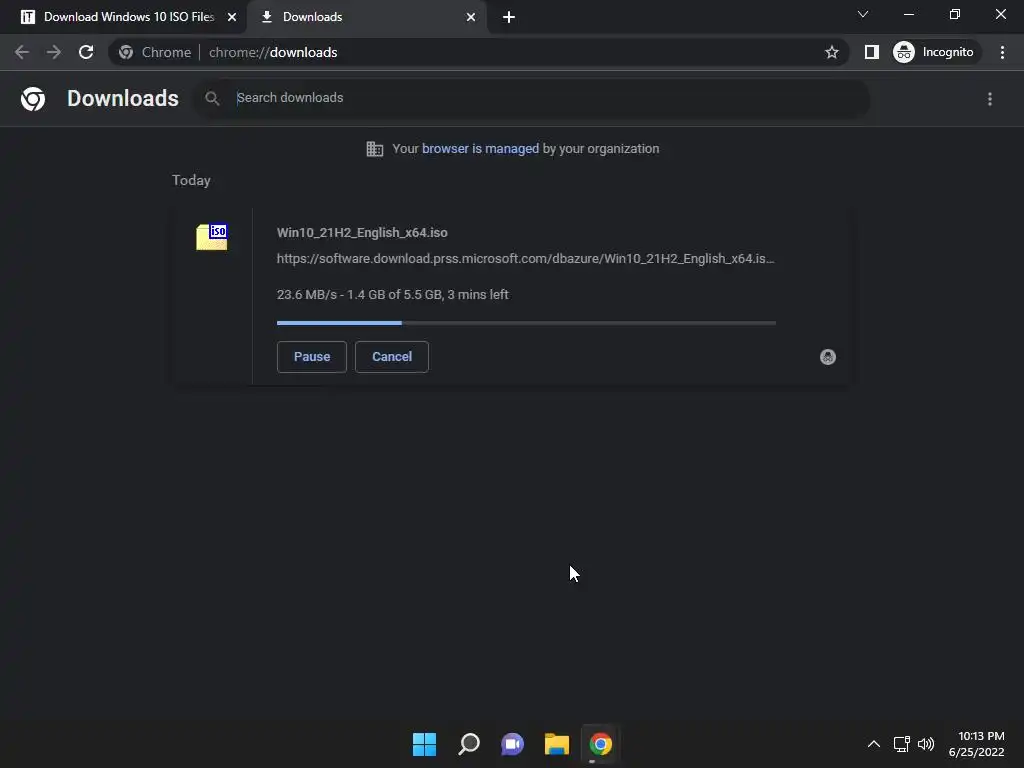Viewport: 1024px width, 768px height.
Task: Open File Explorer from taskbar
Action: (556, 744)
